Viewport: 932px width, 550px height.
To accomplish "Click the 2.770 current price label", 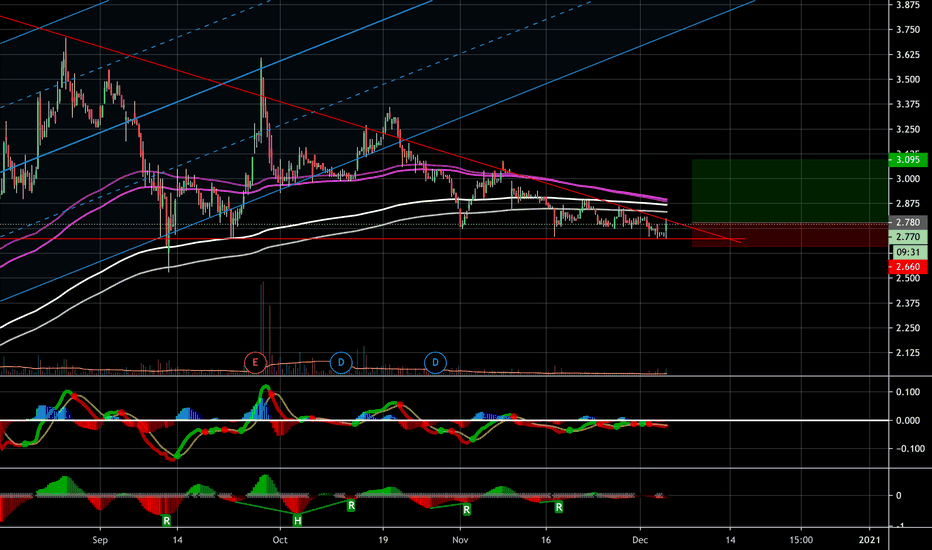I will coord(908,237).
